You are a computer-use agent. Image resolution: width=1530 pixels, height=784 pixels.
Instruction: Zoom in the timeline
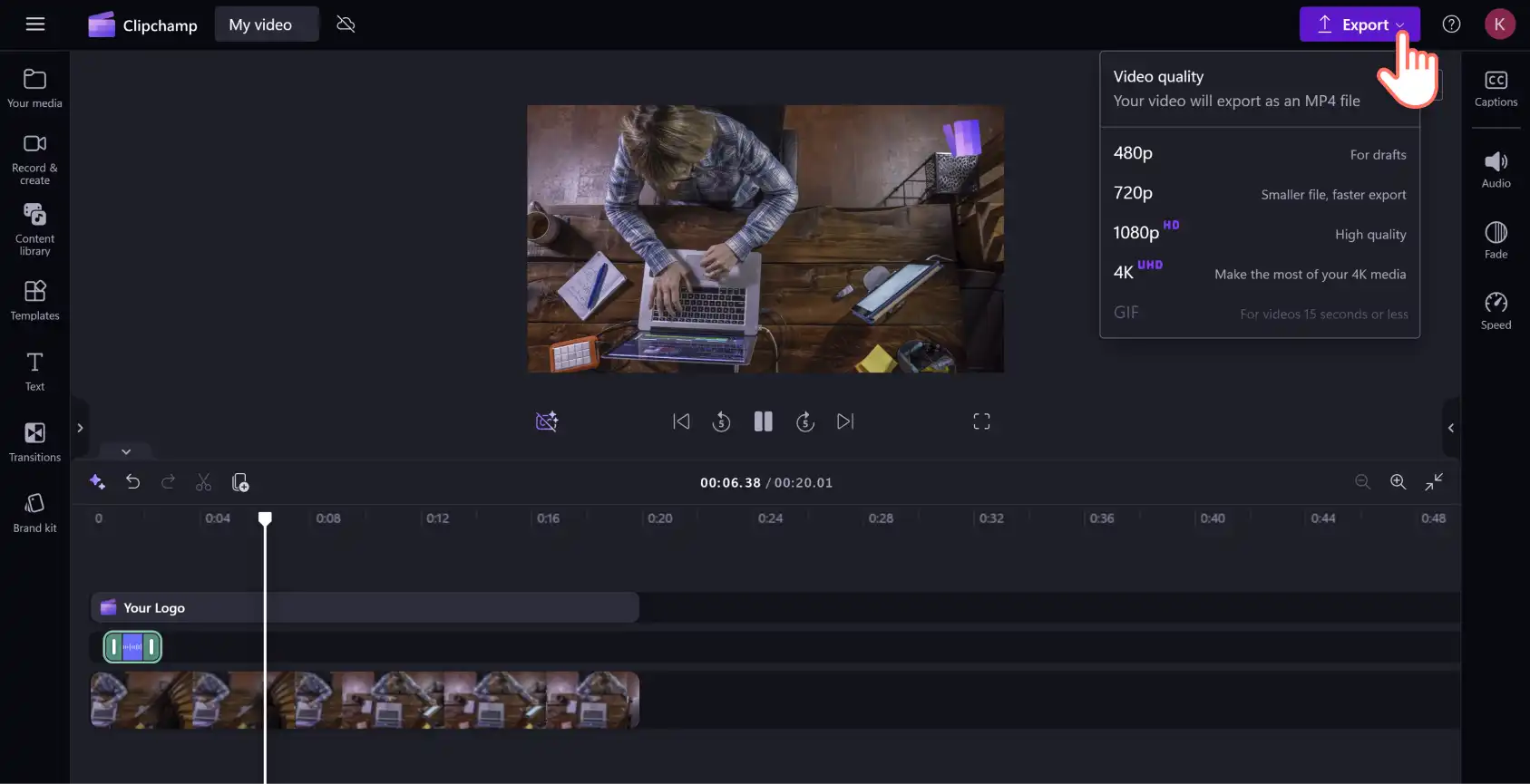coord(1398,482)
